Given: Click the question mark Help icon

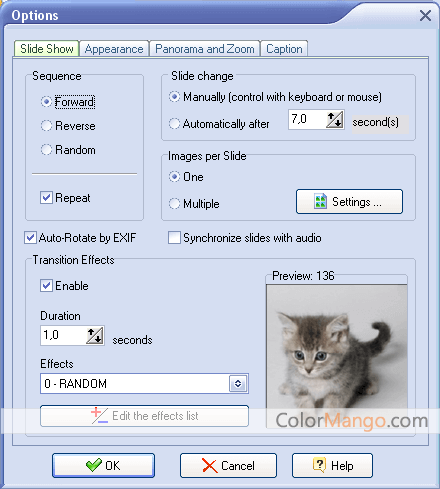Looking at the screenshot, I should (x=319, y=465).
